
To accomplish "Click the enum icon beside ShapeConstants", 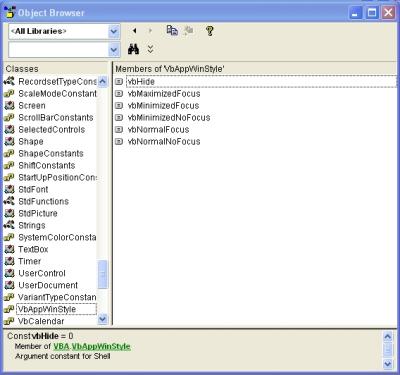I will tap(9, 153).
